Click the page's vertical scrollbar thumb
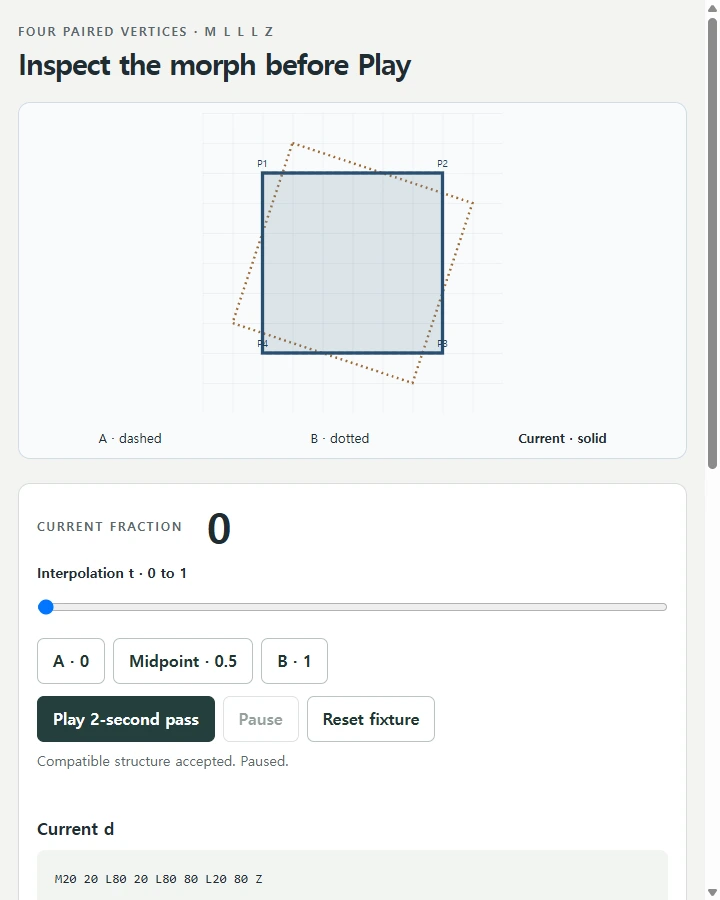Image resolution: width=720 pixels, height=900 pixels. click(x=713, y=244)
